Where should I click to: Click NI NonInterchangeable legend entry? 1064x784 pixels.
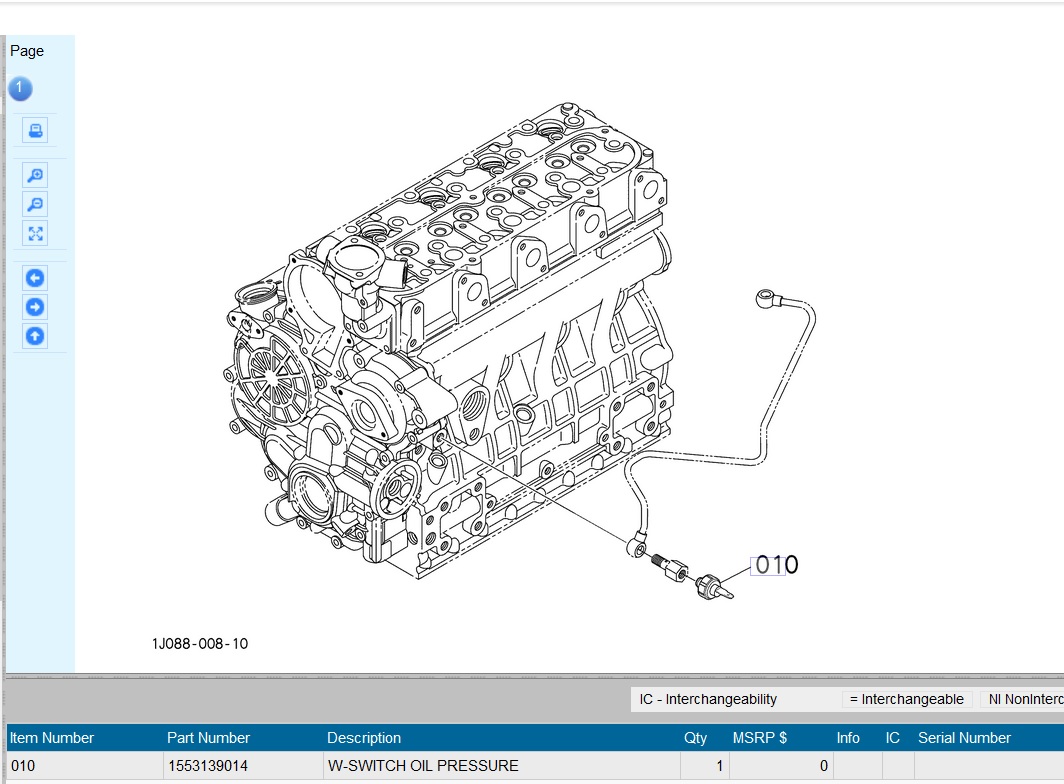click(1023, 699)
